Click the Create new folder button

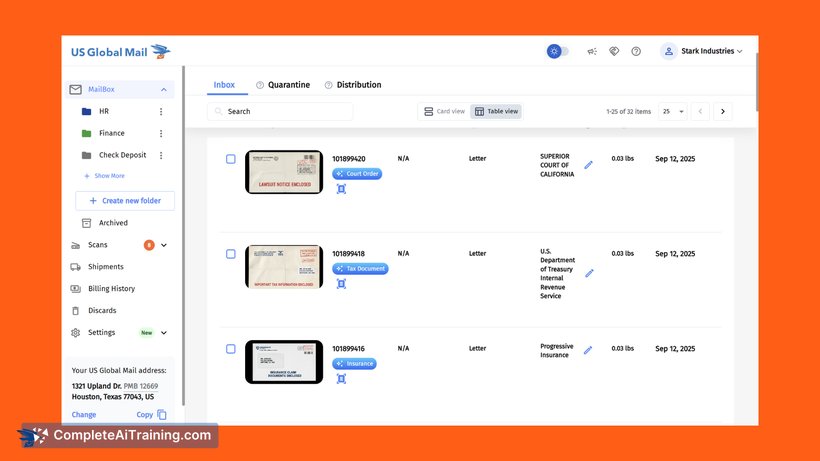click(x=125, y=201)
